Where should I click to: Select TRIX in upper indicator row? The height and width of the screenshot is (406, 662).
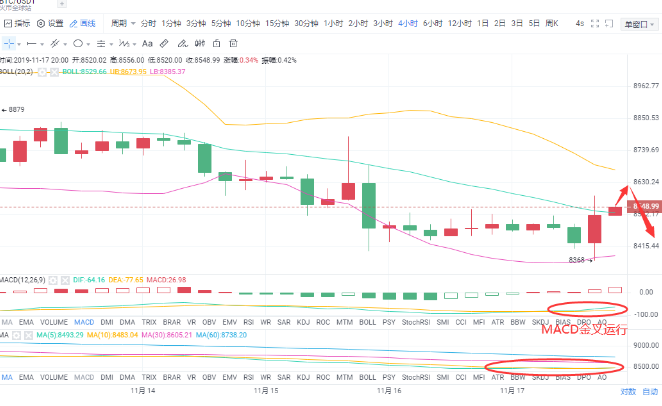(149, 322)
